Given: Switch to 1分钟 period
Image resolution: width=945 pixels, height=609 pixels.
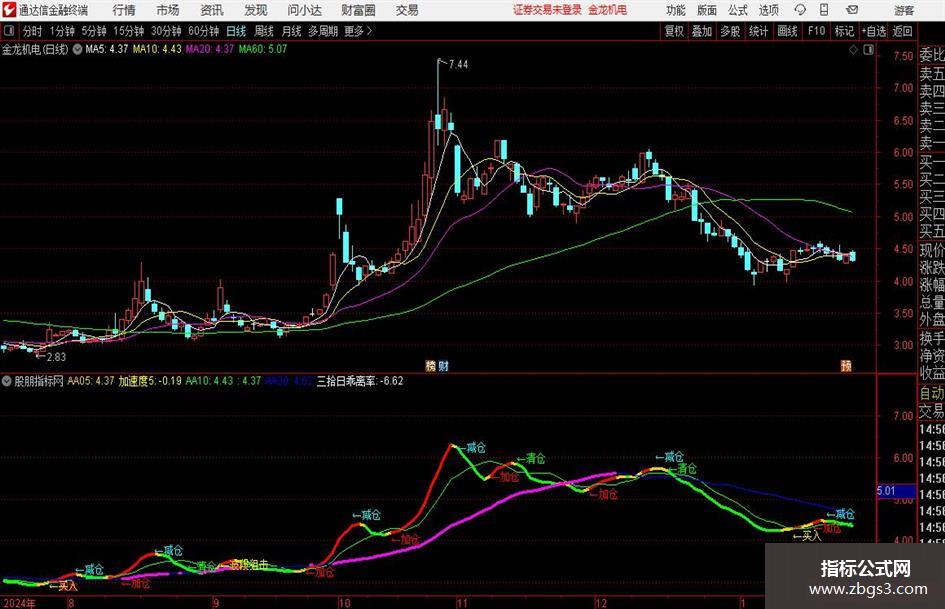Looking at the screenshot, I should point(61,31).
